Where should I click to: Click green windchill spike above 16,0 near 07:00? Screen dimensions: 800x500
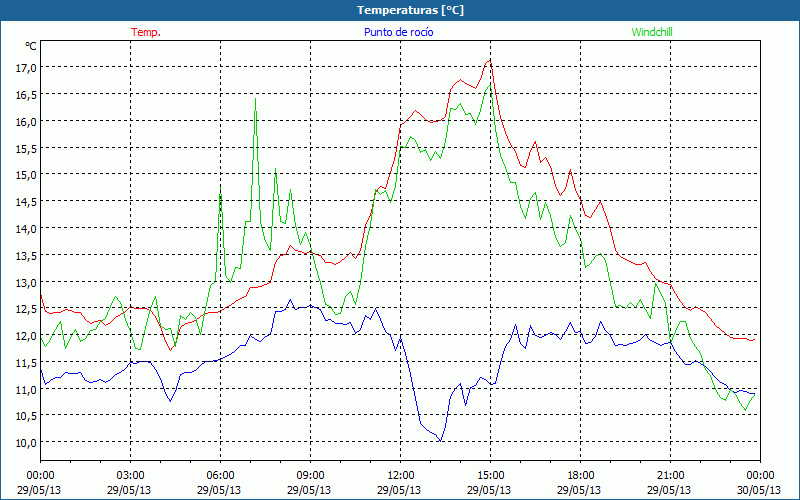255,99
